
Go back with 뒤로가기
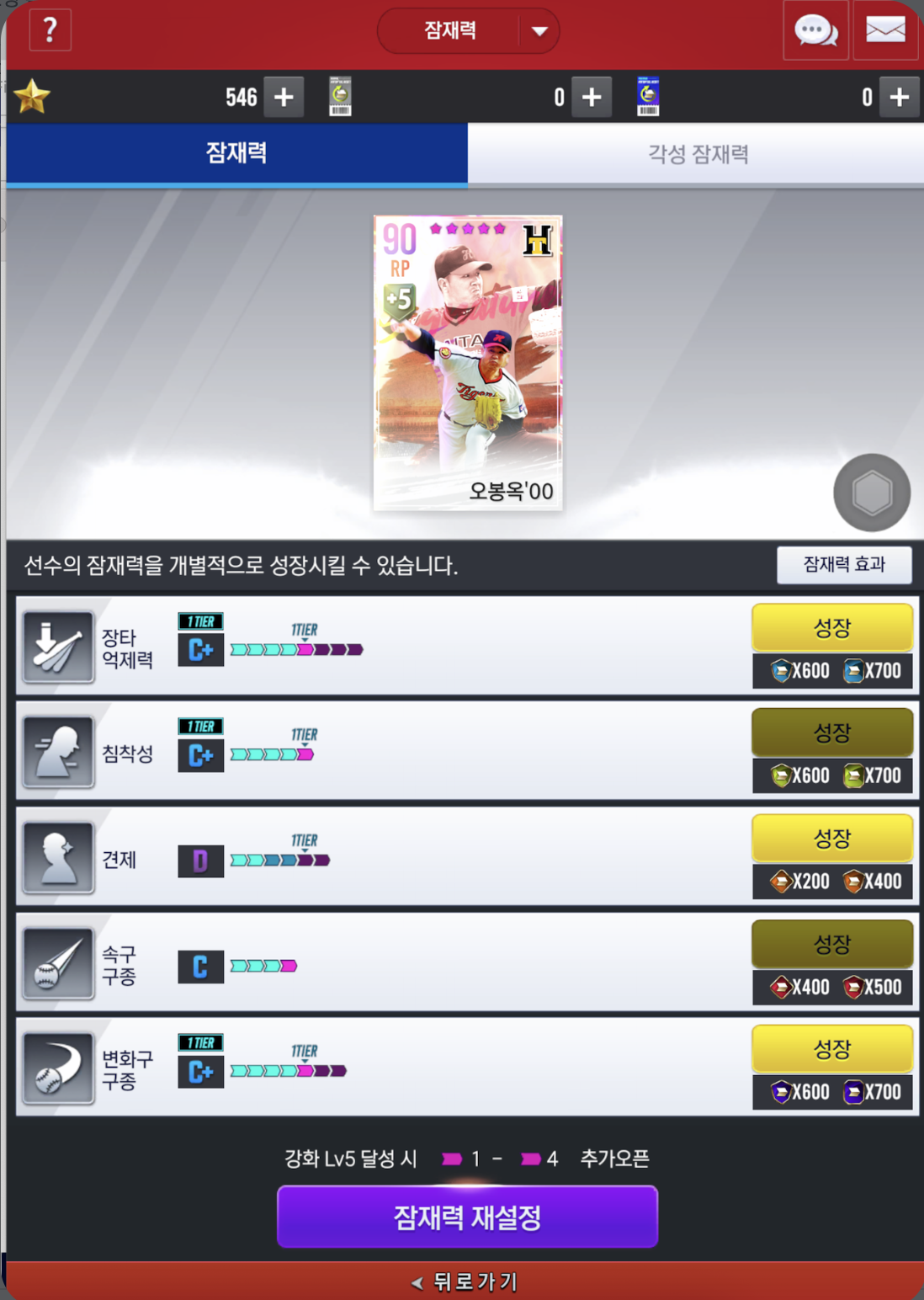(465, 1281)
